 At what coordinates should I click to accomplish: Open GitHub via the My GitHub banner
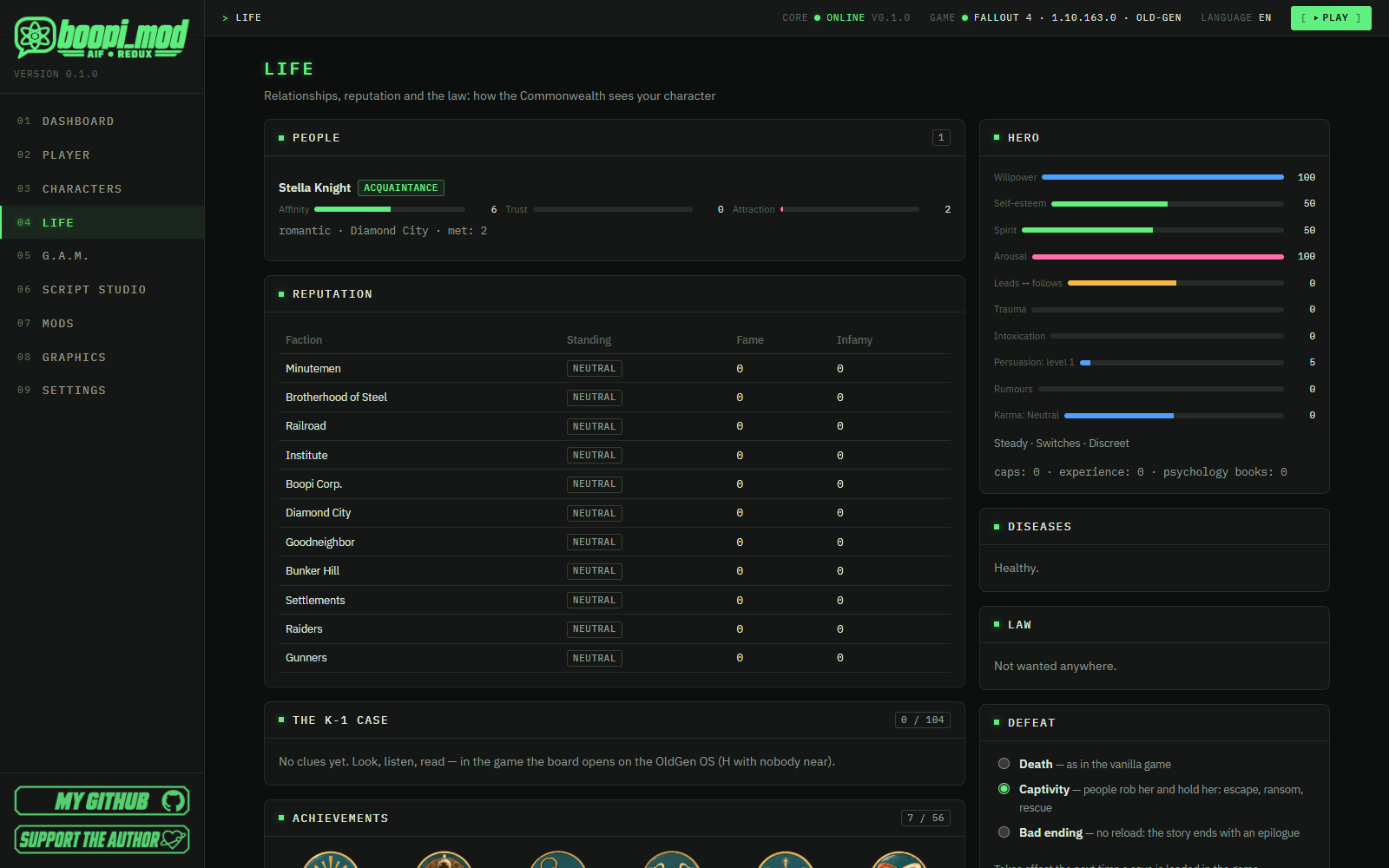click(x=102, y=800)
